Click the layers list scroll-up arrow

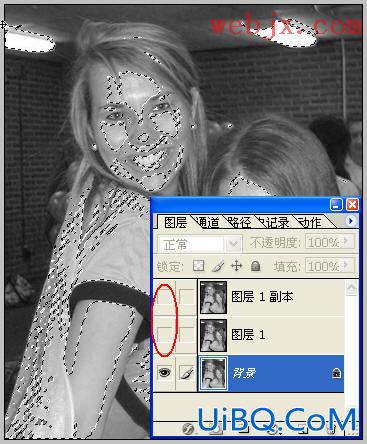tap(352, 288)
